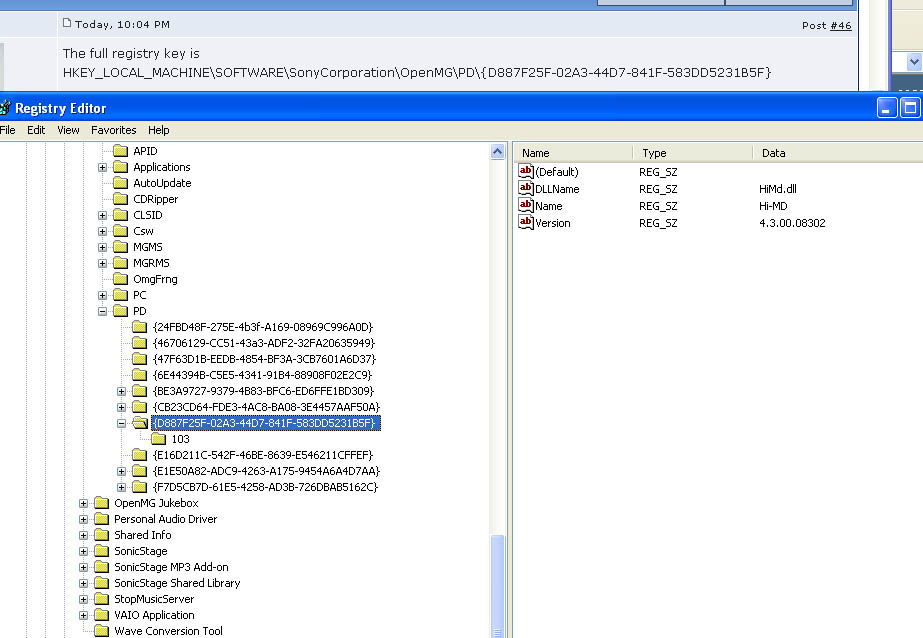Image resolution: width=923 pixels, height=638 pixels.
Task: Open the Help menu
Action: 158,130
